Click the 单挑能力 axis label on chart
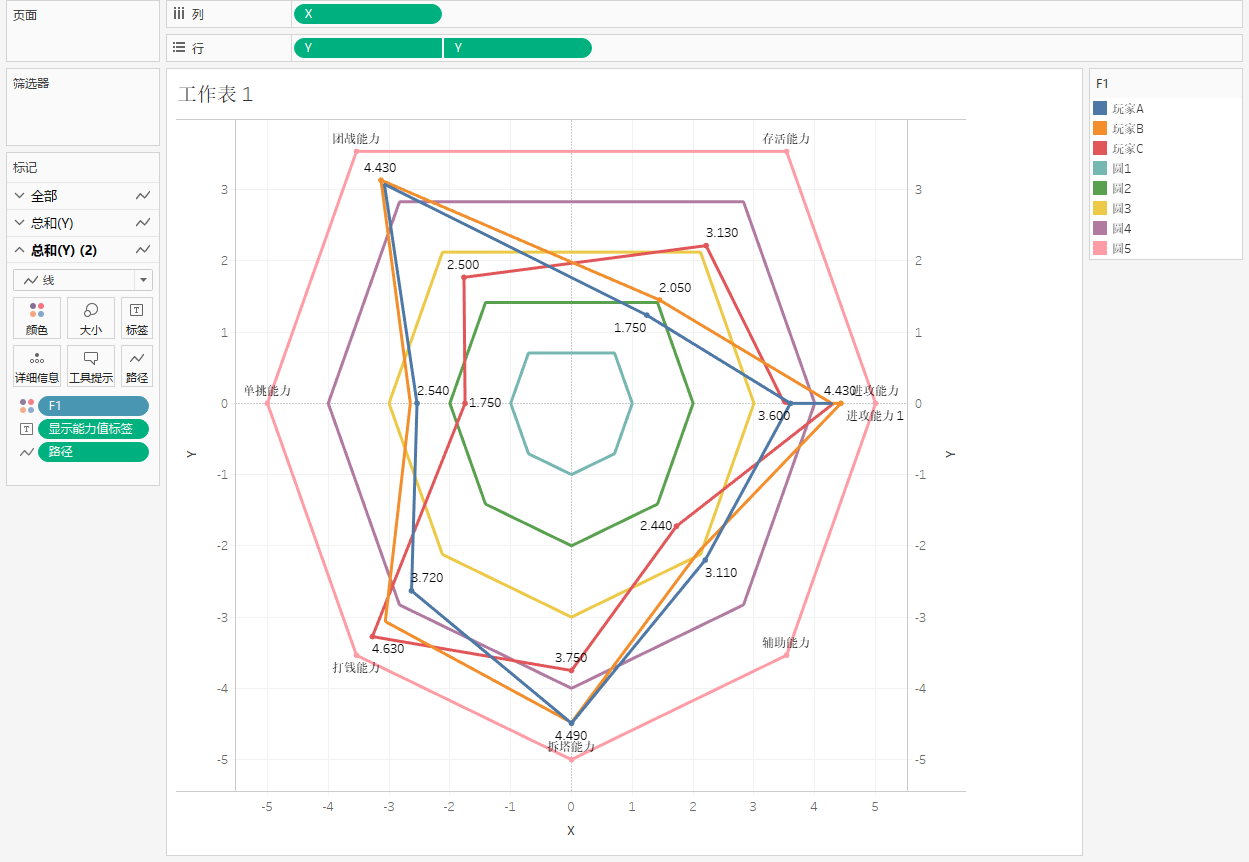This screenshot has height=862, width=1249. click(267, 390)
